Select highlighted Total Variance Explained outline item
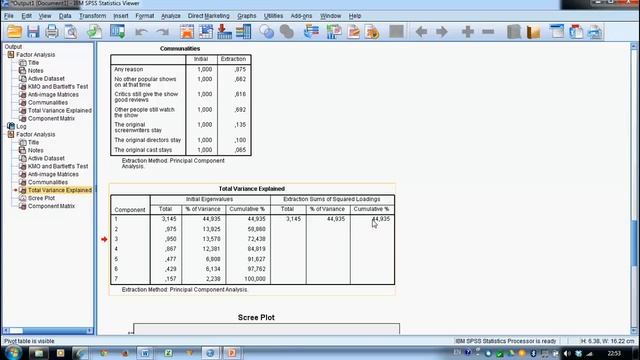 60,190
